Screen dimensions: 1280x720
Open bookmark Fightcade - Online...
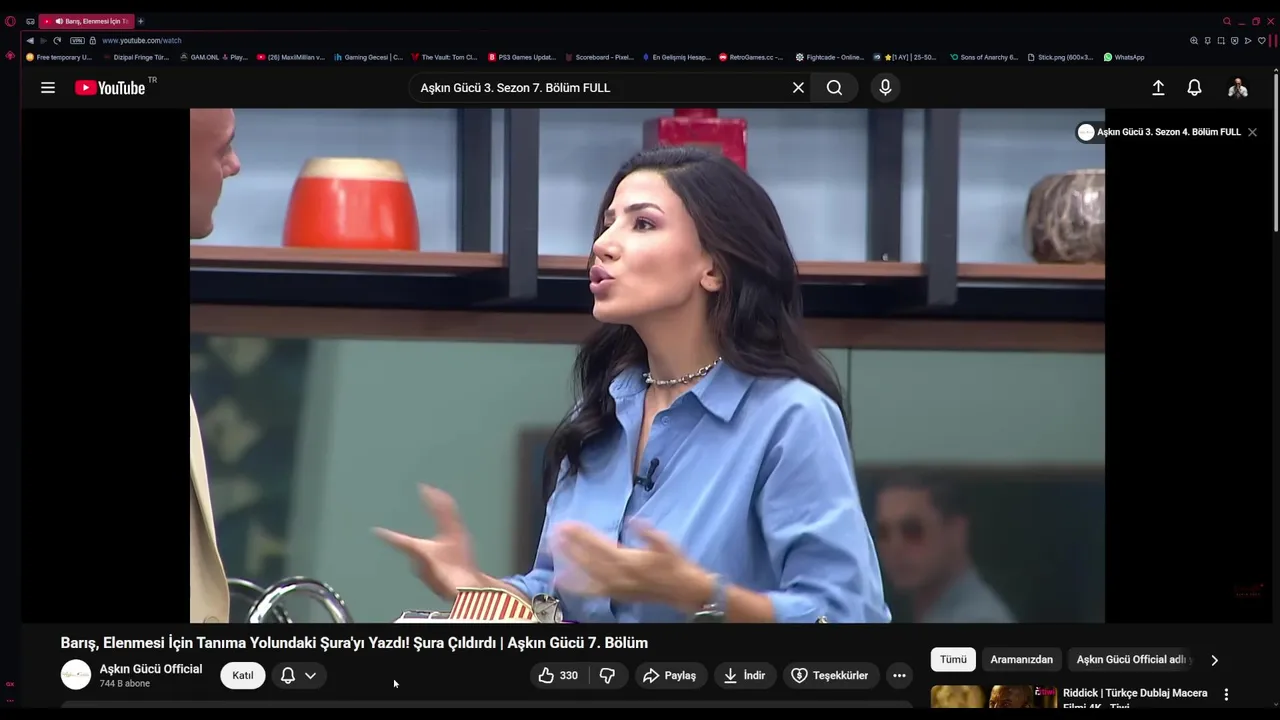click(829, 57)
